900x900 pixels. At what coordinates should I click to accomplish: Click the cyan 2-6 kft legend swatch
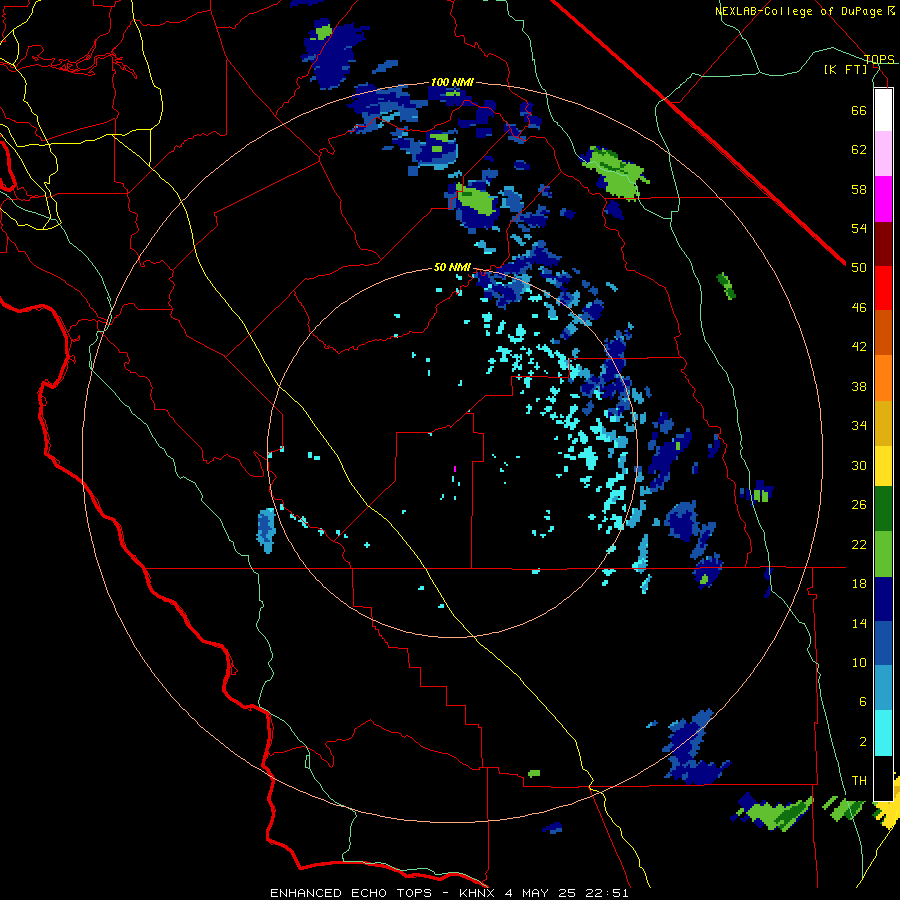click(883, 732)
